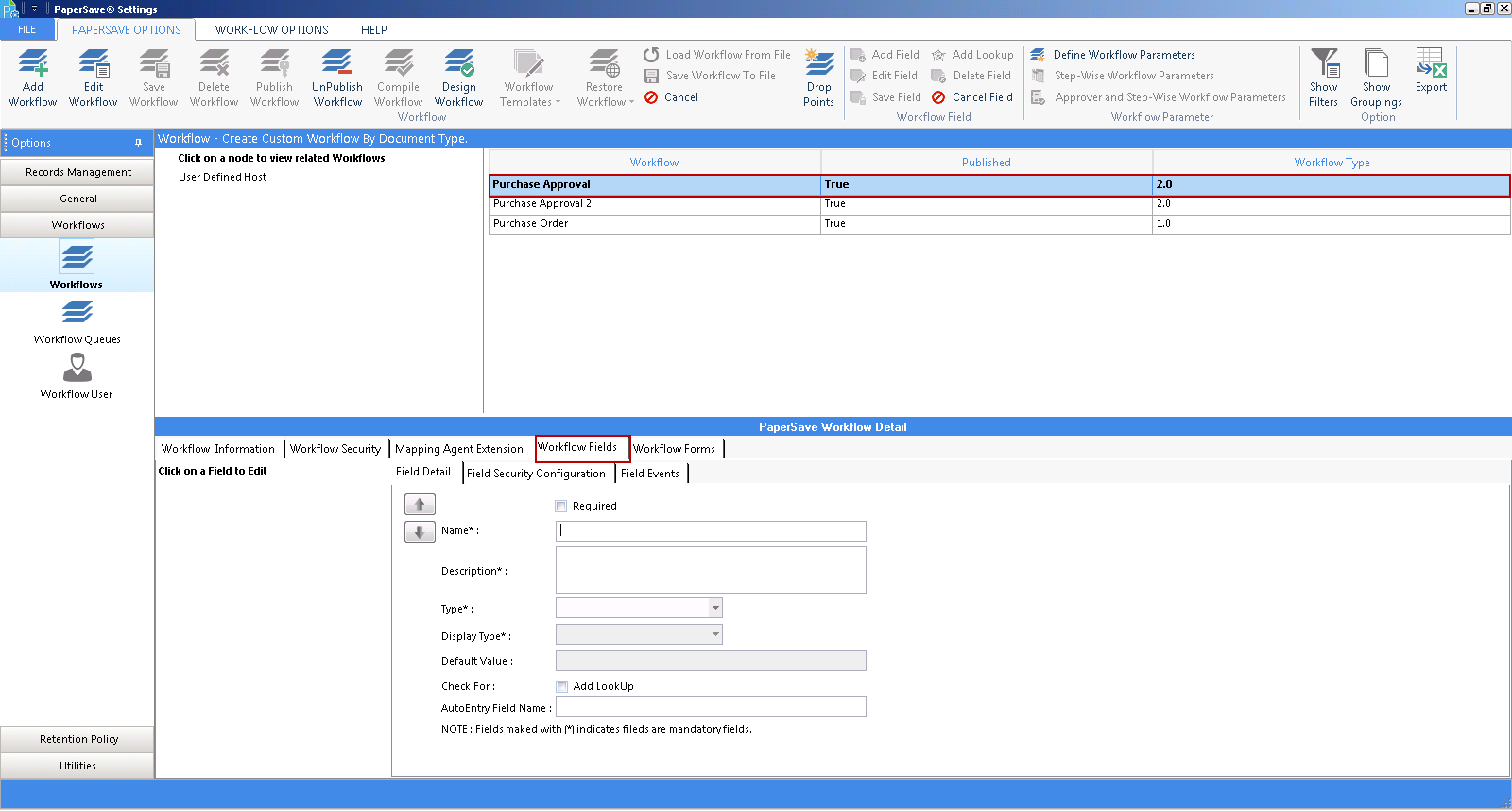The image size is (1512, 812).
Task: Toggle the Add LookUp checkbox
Action: pyautogui.click(x=561, y=687)
